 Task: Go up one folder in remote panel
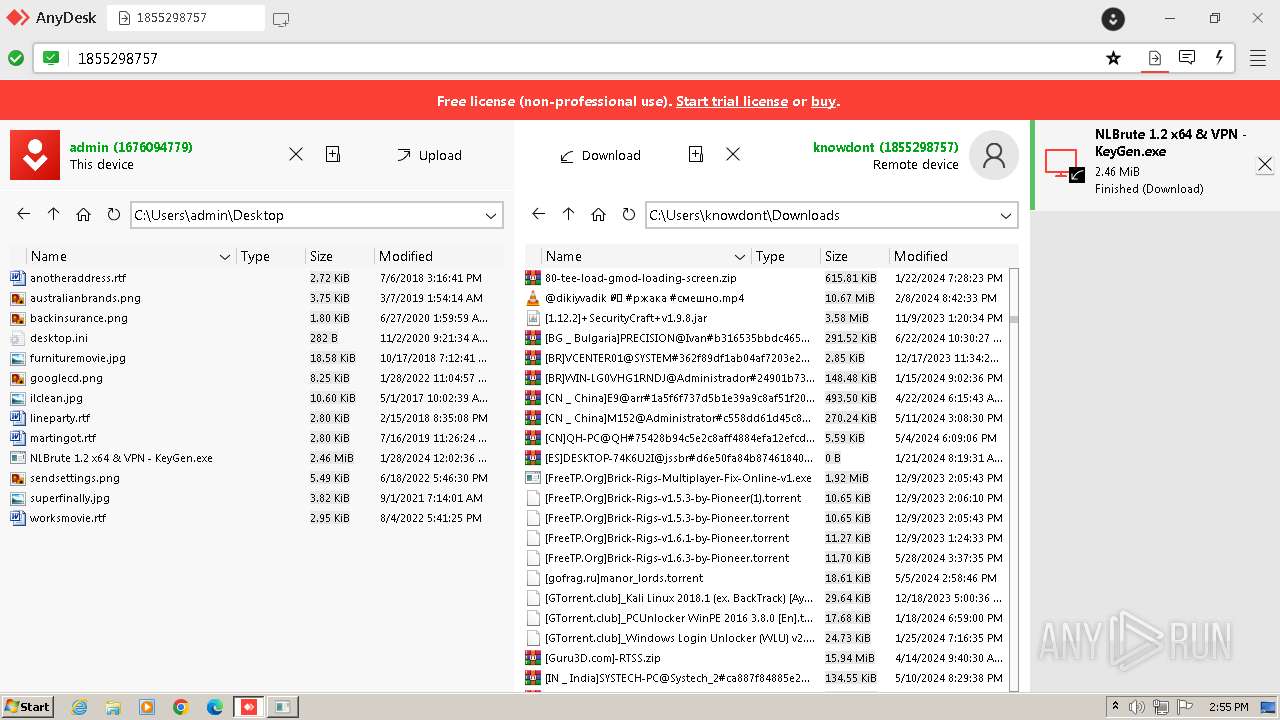click(569, 214)
